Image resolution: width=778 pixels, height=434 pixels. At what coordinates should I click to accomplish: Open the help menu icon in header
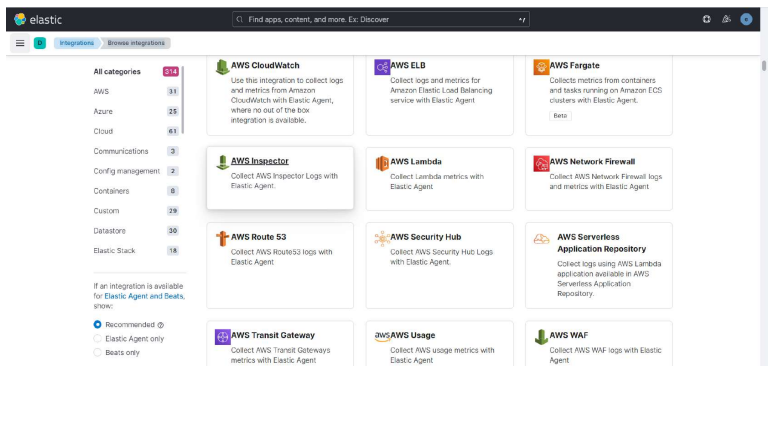(707, 19)
